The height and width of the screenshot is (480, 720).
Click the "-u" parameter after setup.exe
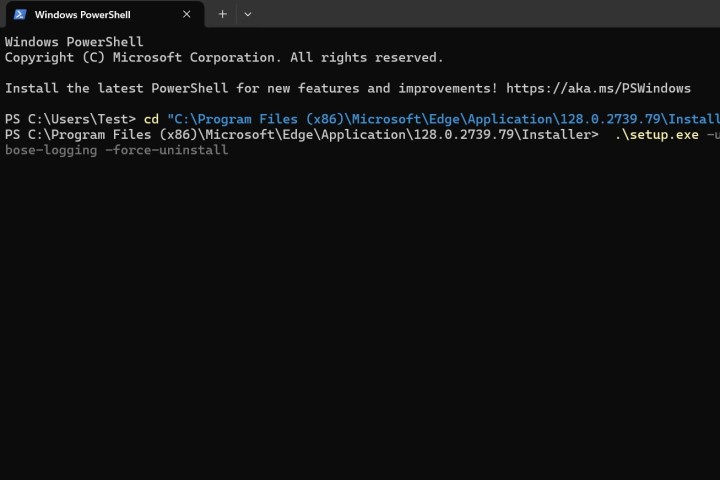click(x=711, y=134)
